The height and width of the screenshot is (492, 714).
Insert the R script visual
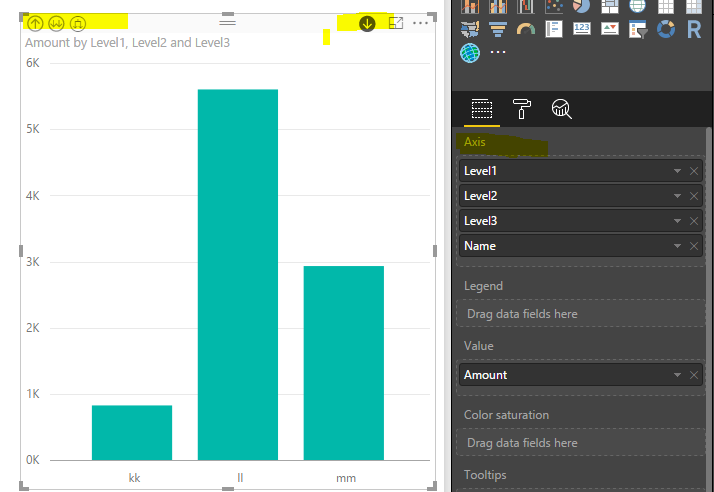coord(694,29)
